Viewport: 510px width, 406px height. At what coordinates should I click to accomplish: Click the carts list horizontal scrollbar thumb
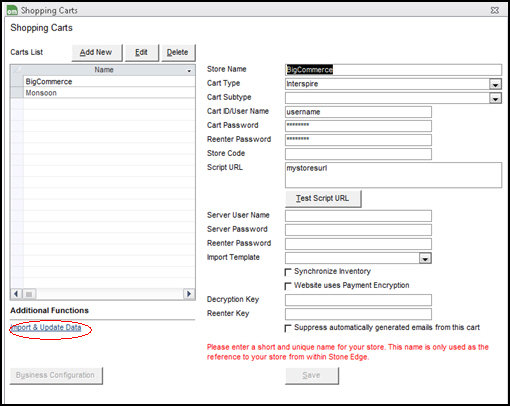[29, 294]
